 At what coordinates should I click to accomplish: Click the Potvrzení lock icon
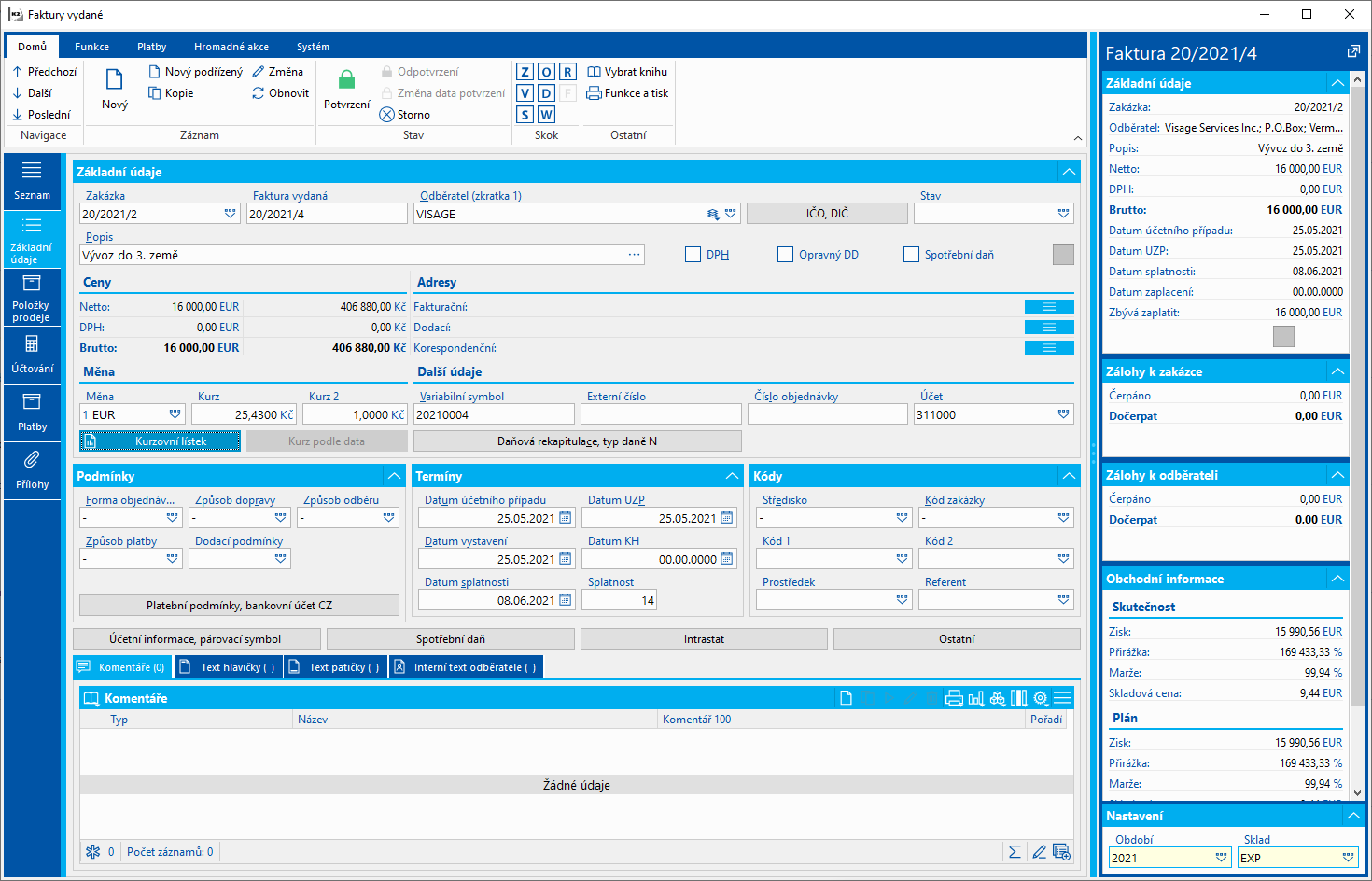click(x=346, y=81)
